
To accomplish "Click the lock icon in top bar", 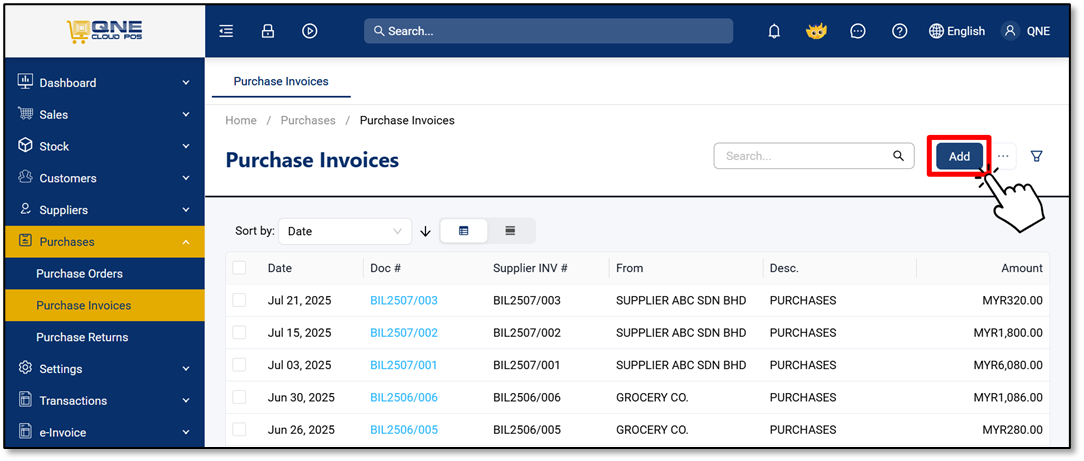I will tap(268, 31).
